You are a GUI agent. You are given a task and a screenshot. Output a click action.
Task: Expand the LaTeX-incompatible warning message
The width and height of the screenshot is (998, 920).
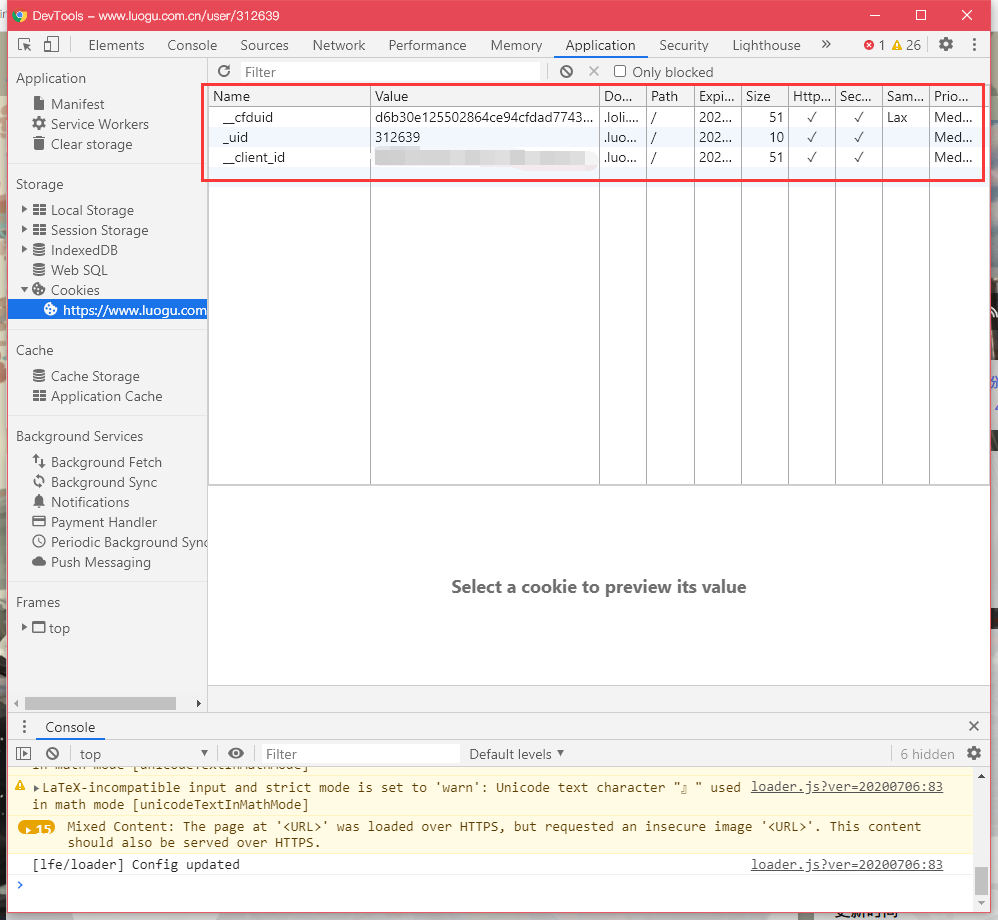36,788
